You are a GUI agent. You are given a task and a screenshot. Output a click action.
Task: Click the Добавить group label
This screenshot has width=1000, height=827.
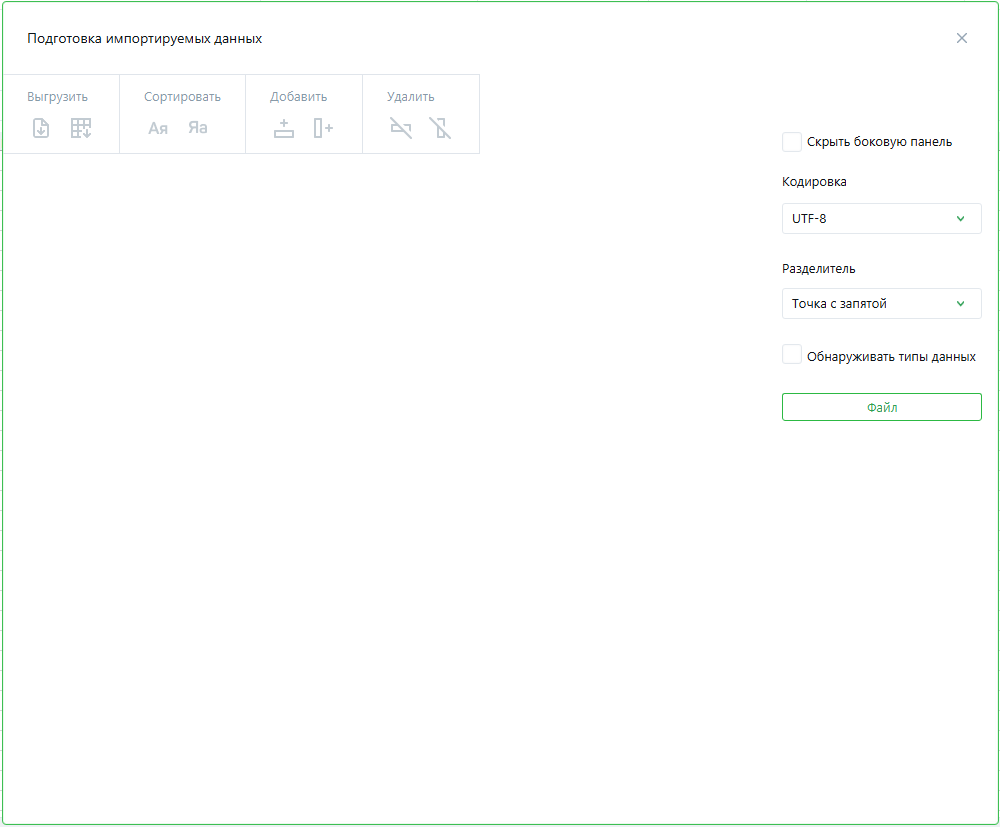click(298, 97)
